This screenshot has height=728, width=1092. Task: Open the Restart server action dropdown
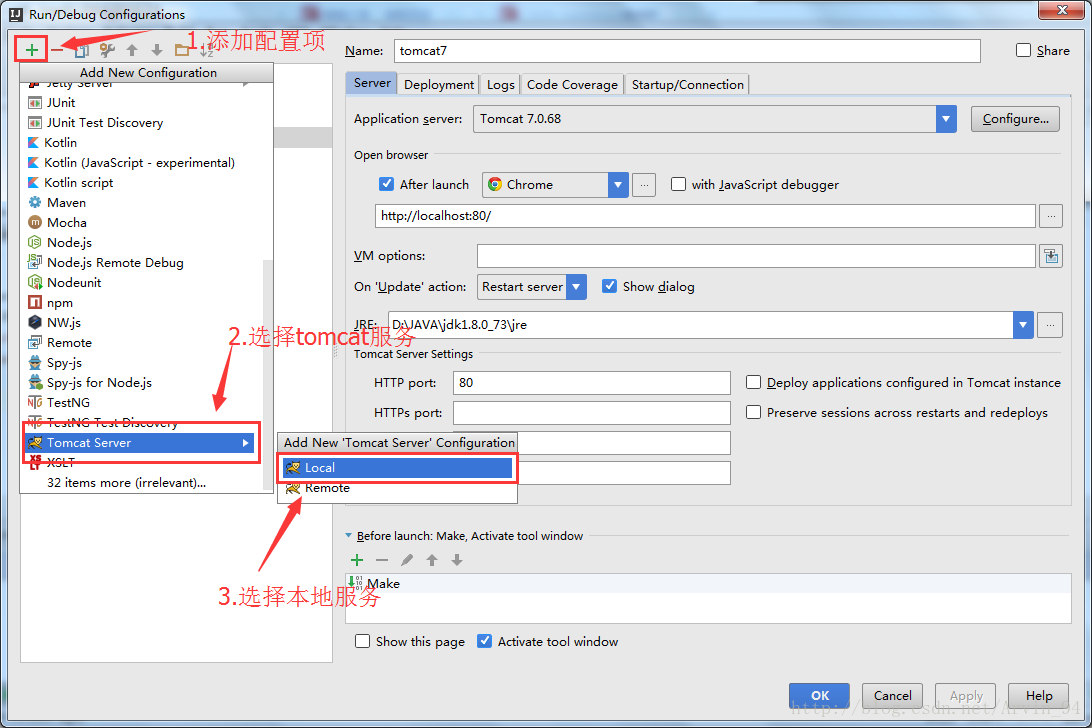click(576, 286)
